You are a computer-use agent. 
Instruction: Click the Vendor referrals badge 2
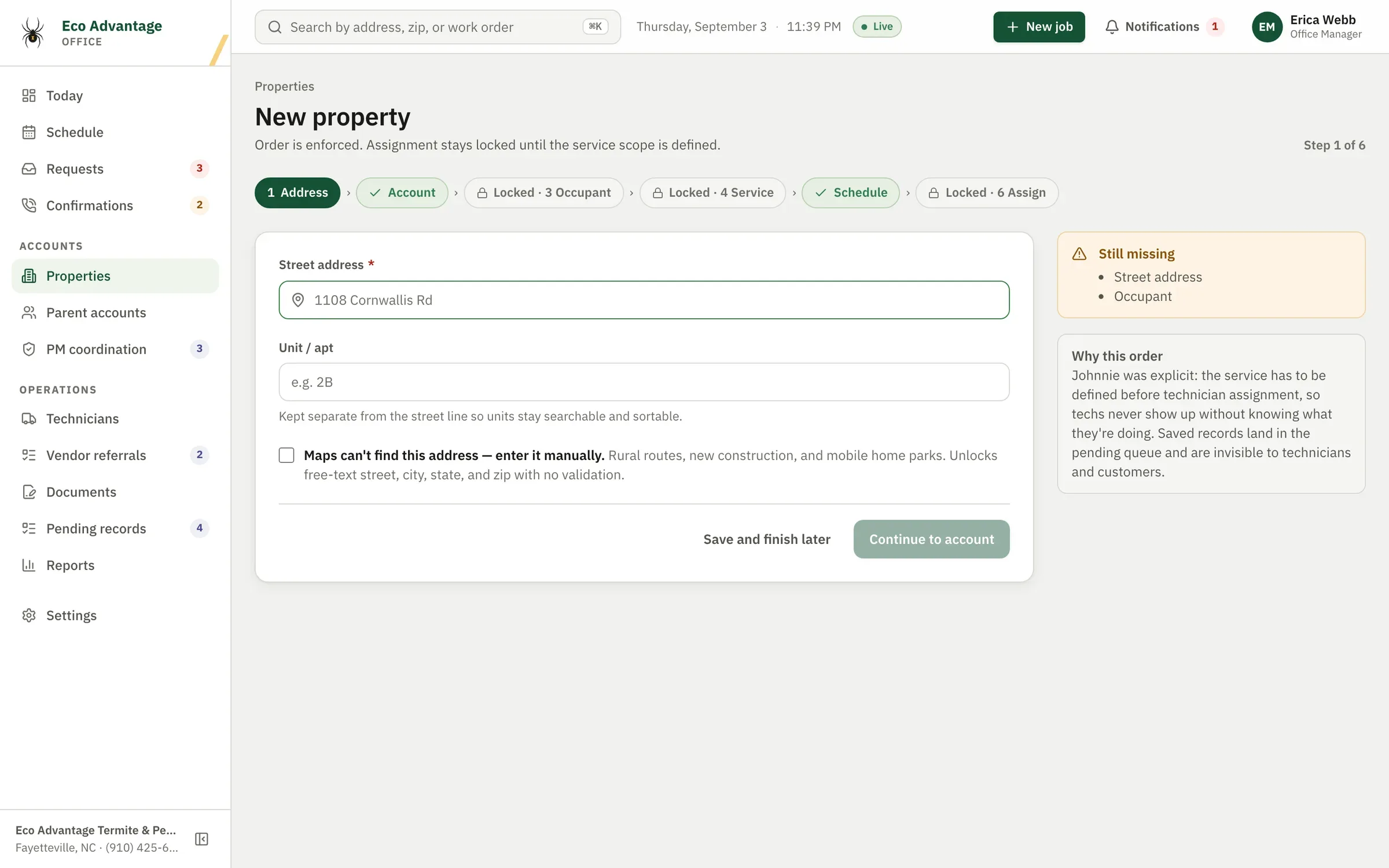[x=199, y=455]
